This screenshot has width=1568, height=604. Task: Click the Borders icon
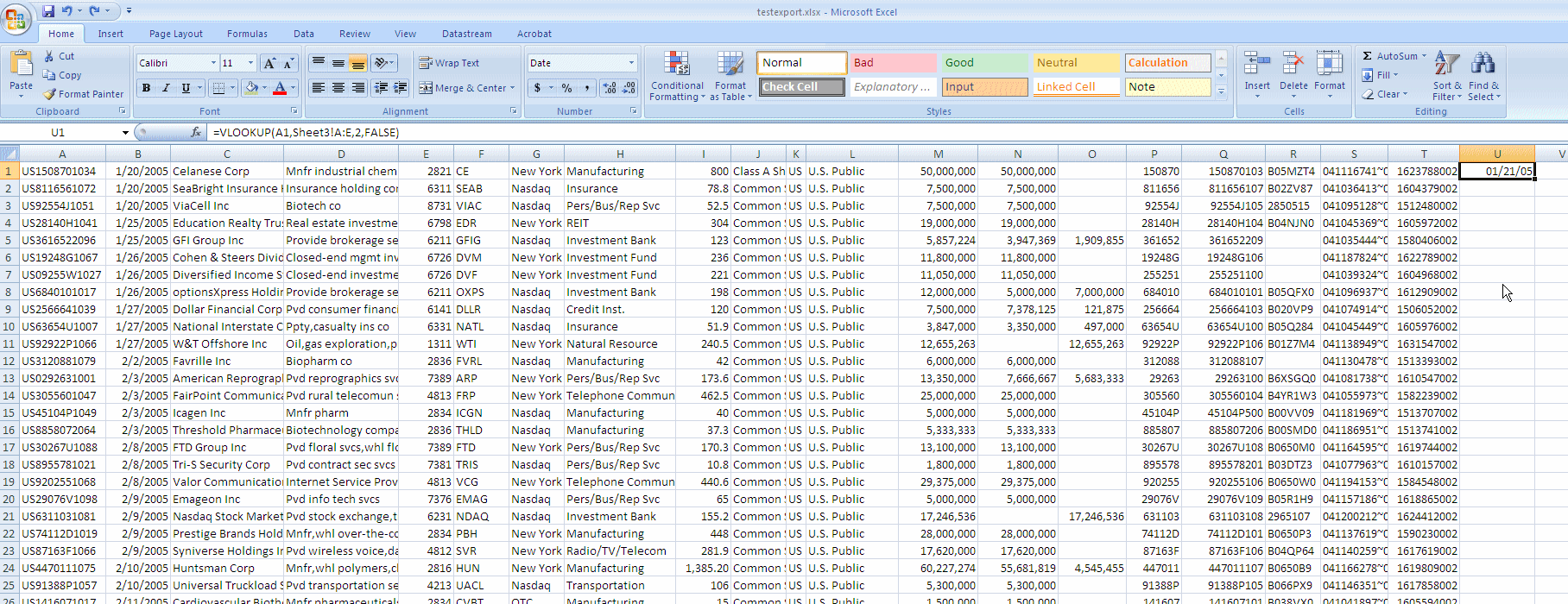[x=219, y=88]
